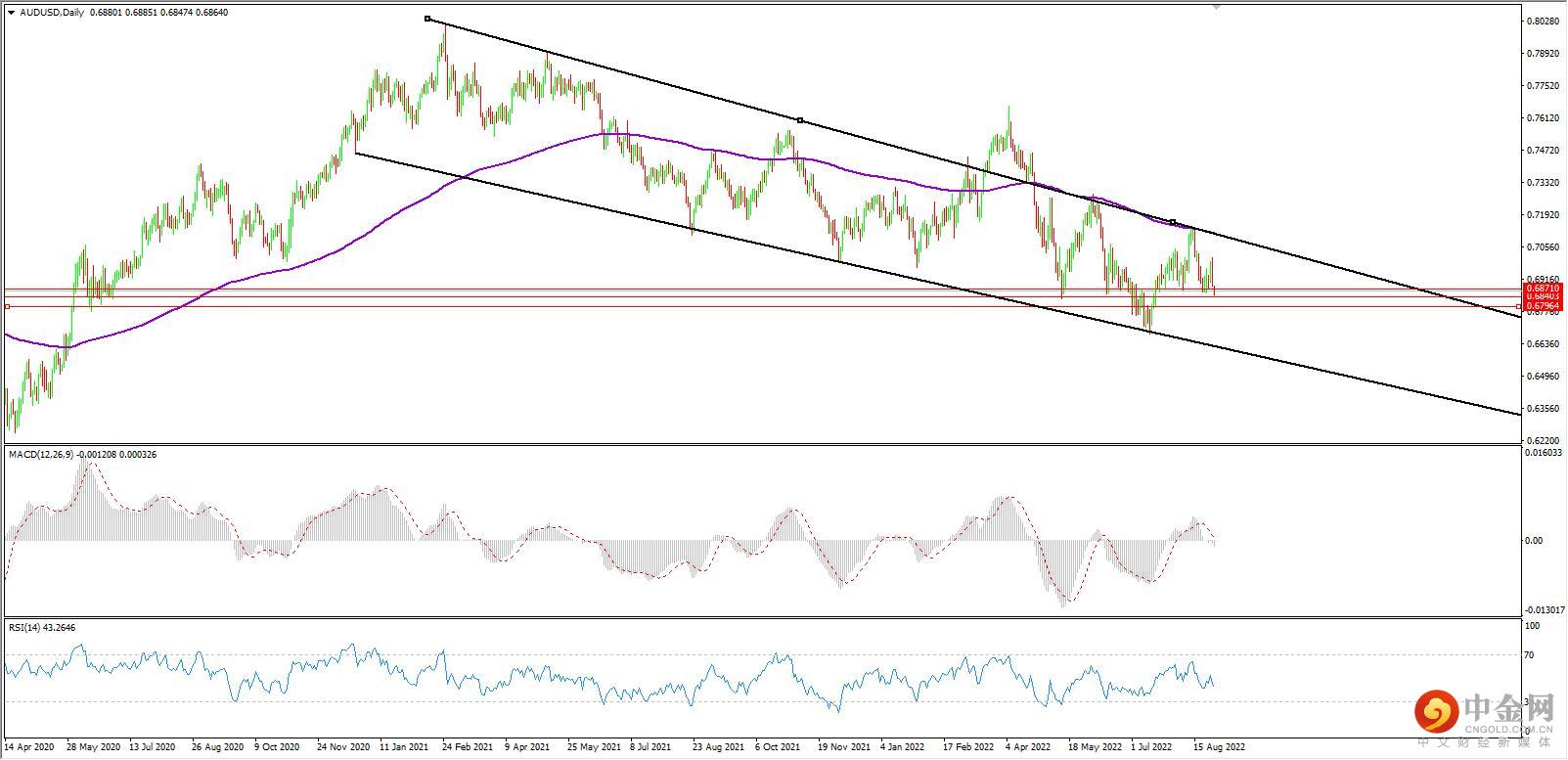This screenshot has height=760, width=1568.
Task: Select the trendline anchor near August 2022
Action: pyautogui.click(x=1173, y=222)
